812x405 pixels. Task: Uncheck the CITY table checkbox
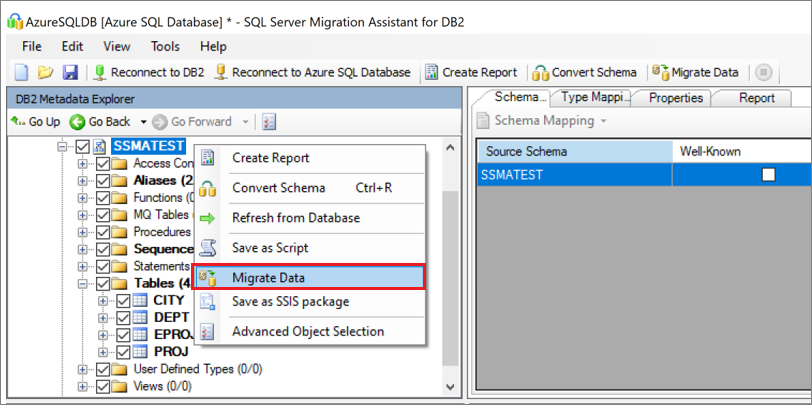(123, 300)
